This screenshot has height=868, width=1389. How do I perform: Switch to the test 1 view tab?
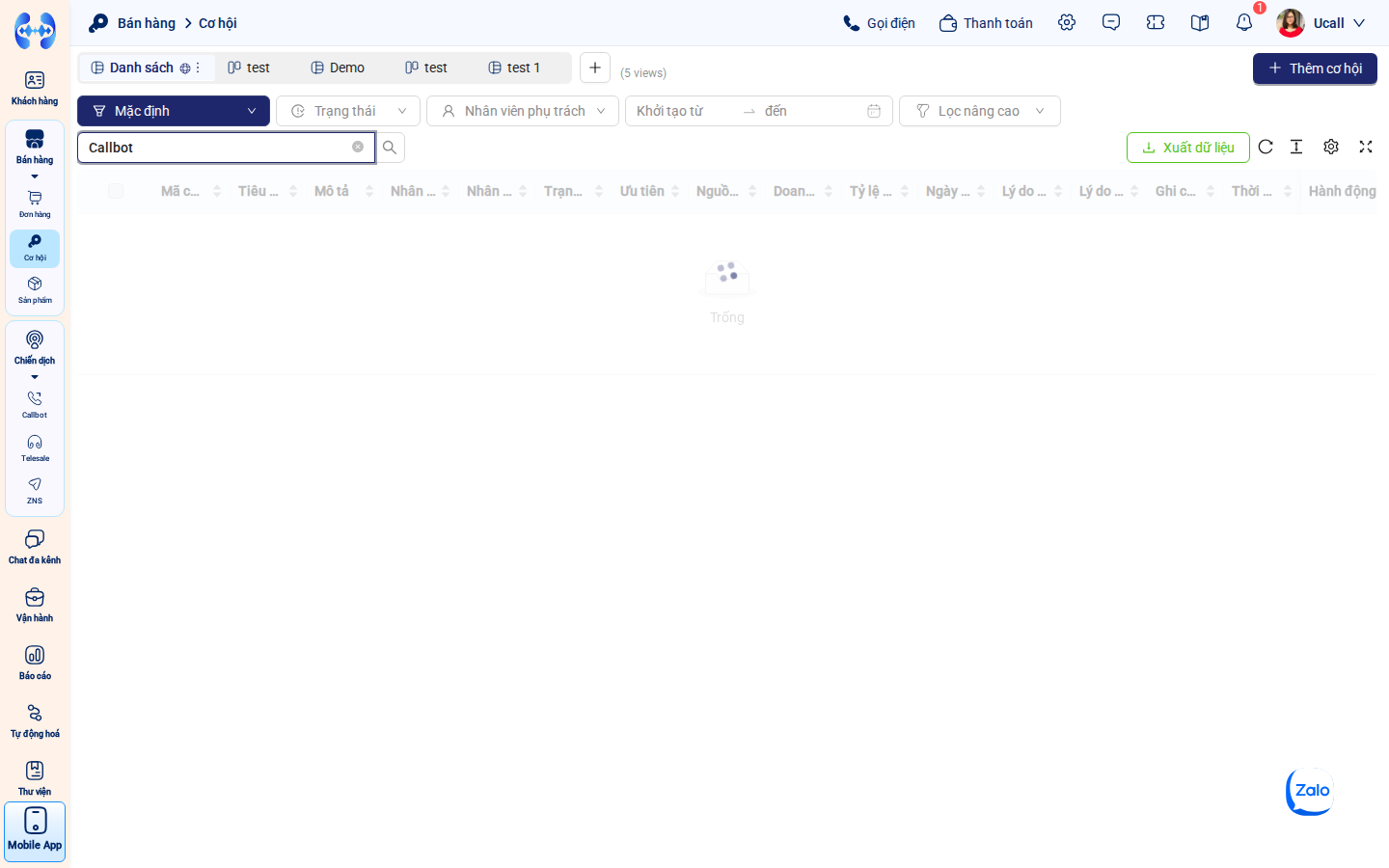pyautogui.click(x=514, y=68)
